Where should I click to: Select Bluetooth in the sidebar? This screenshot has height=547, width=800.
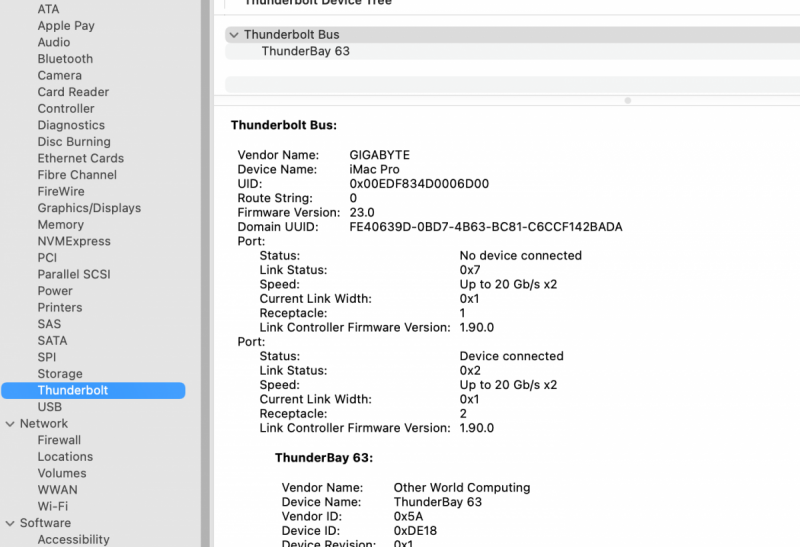point(65,59)
